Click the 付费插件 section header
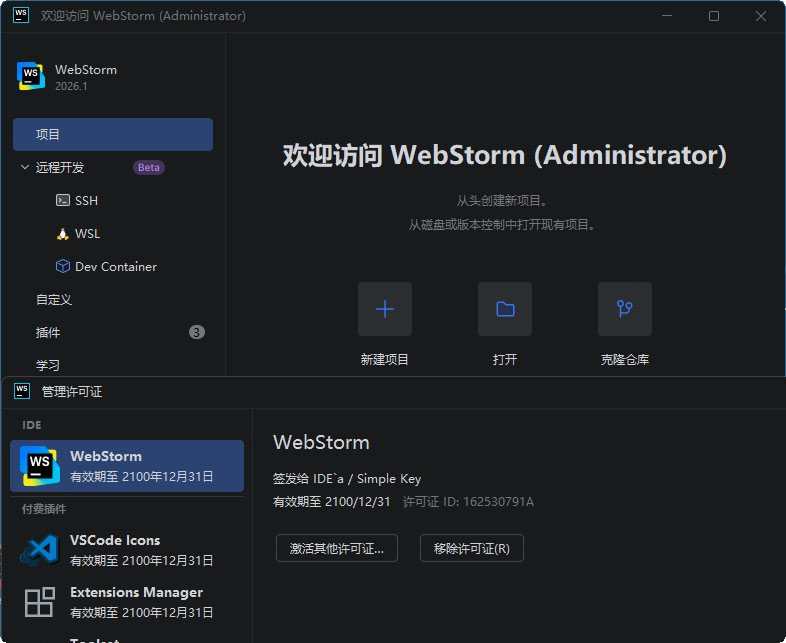The image size is (786, 643). click(x=44, y=509)
